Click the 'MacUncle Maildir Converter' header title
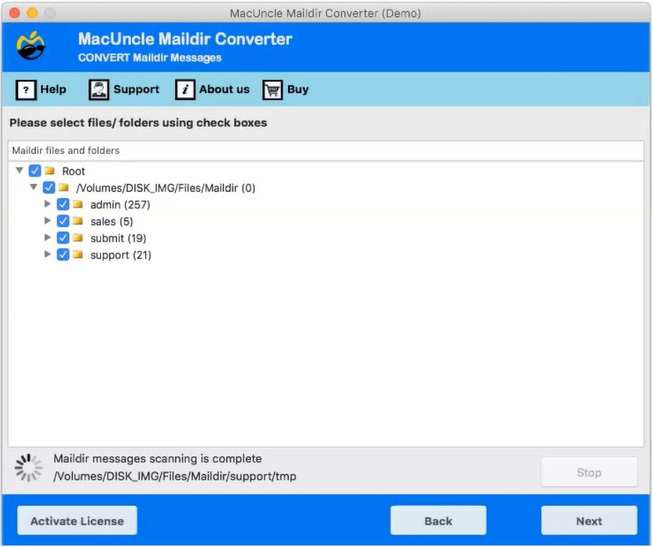This screenshot has height=547, width=653. coord(185,39)
